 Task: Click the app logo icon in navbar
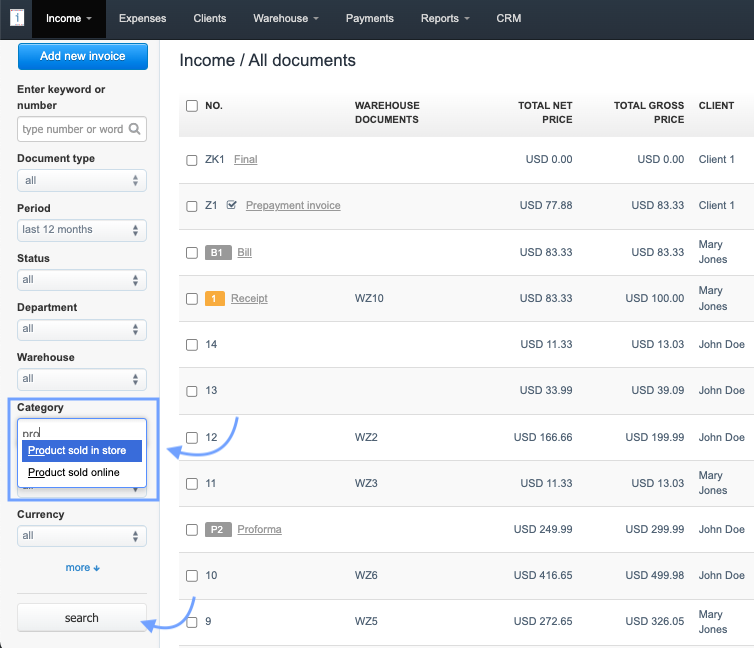17,18
